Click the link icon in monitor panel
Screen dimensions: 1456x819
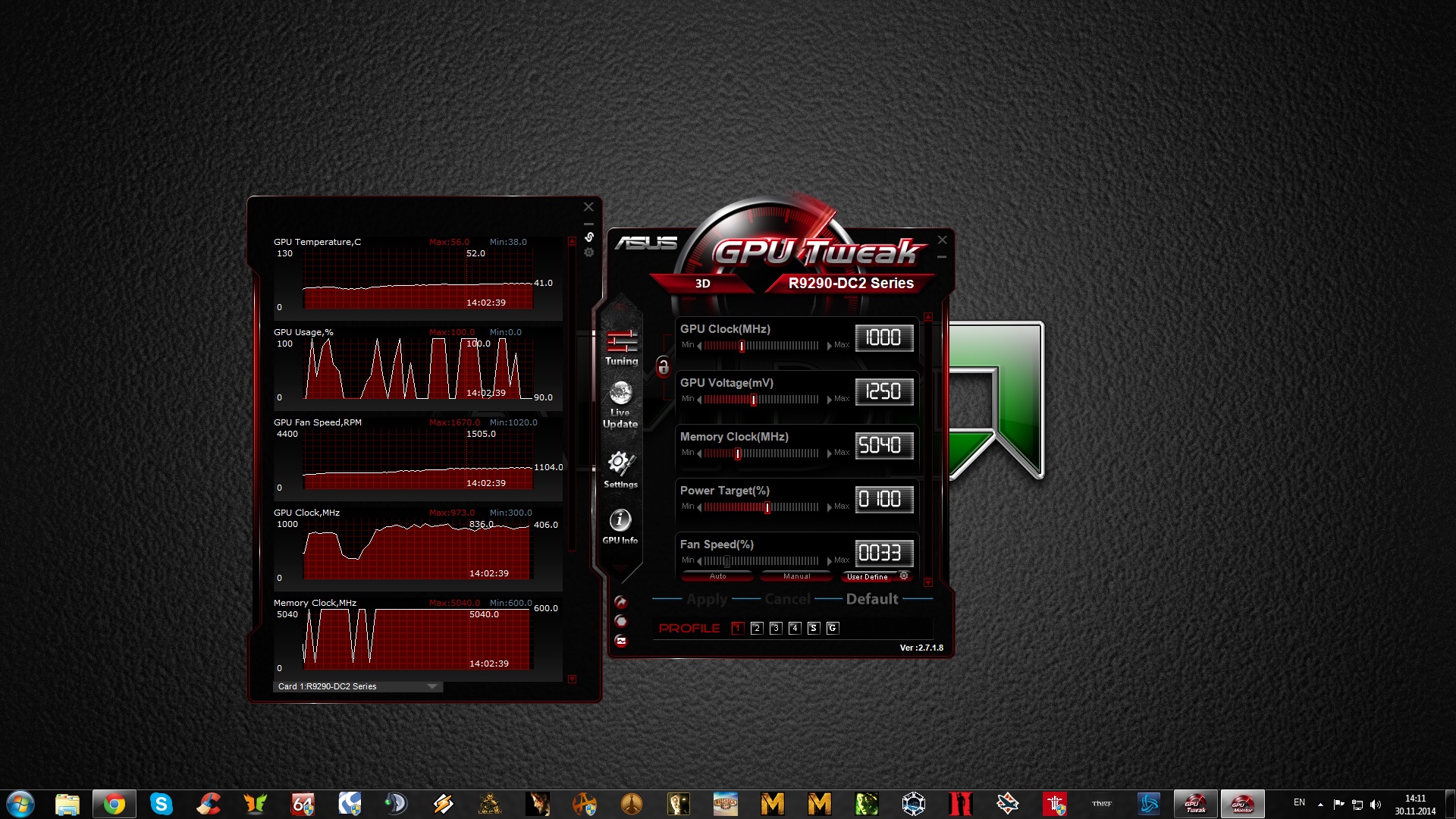(589, 237)
